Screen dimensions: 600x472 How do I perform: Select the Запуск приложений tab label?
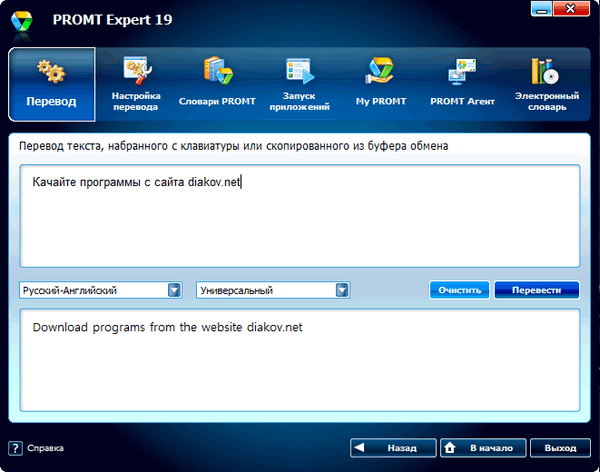coord(299,101)
